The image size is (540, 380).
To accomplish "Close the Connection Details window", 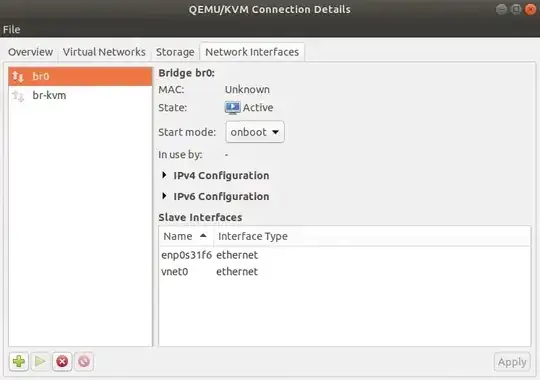I will (x=530, y=9).
